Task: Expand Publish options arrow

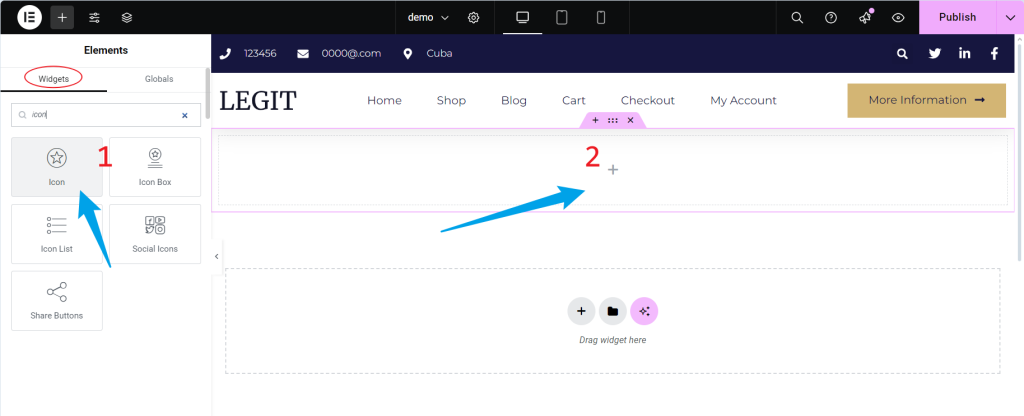Action: pos(1009,17)
